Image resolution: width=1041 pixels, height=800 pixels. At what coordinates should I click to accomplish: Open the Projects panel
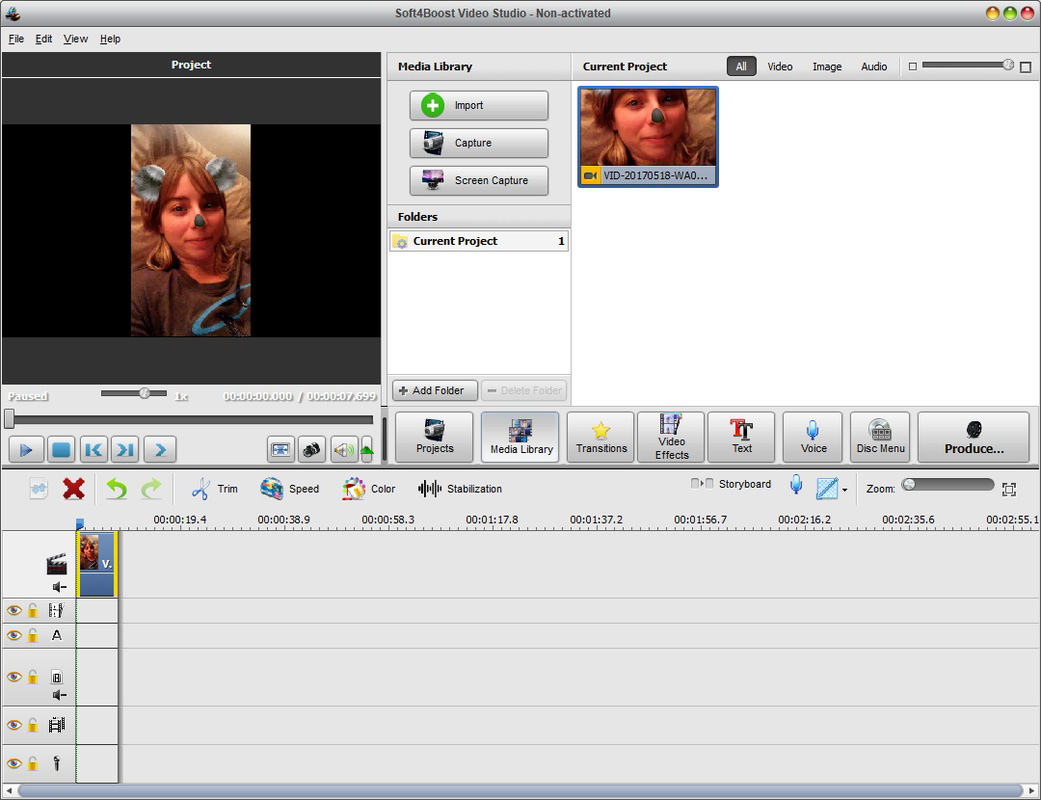[434, 437]
